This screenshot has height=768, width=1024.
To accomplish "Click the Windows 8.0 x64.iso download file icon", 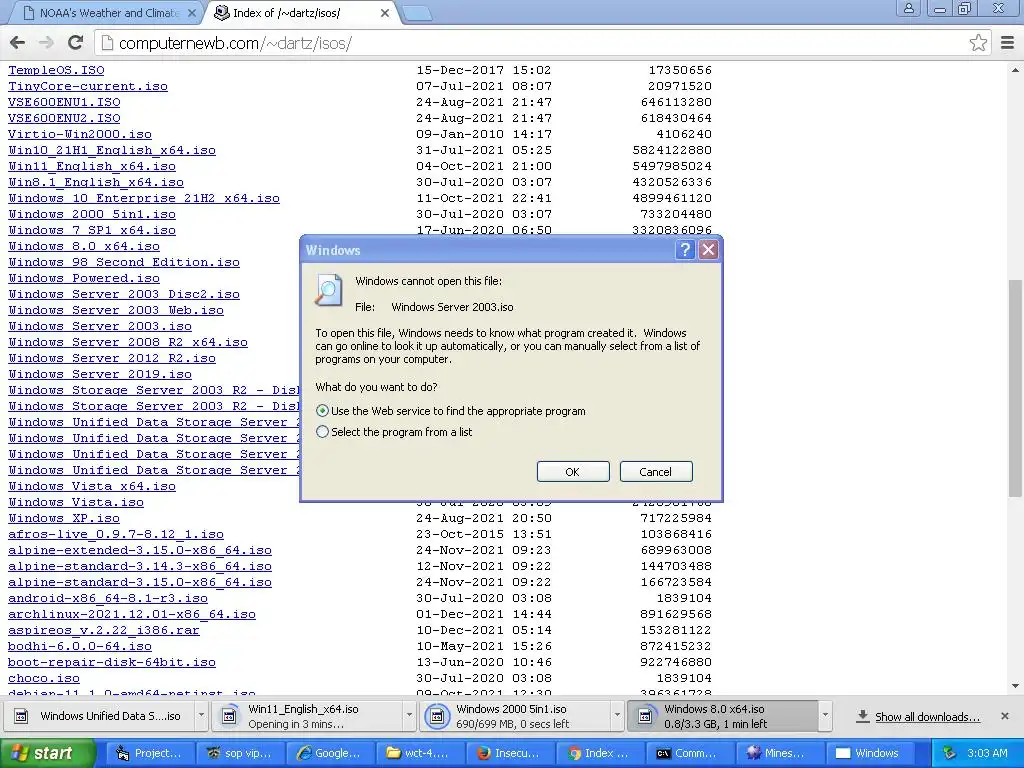I will [x=645, y=716].
